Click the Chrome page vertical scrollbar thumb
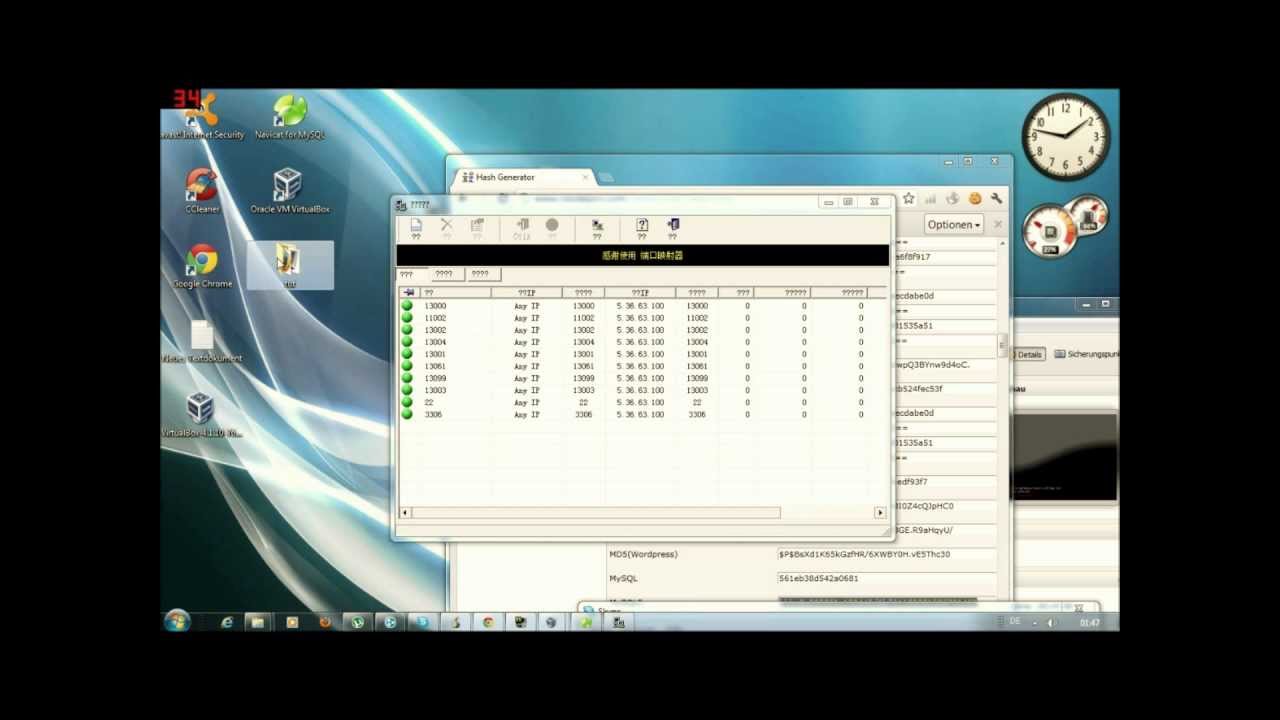Screen dimensions: 1280x720 point(1002,345)
